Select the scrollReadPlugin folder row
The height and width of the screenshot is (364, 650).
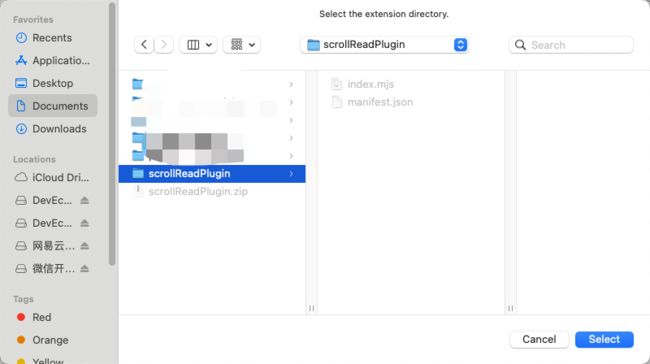(212, 174)
